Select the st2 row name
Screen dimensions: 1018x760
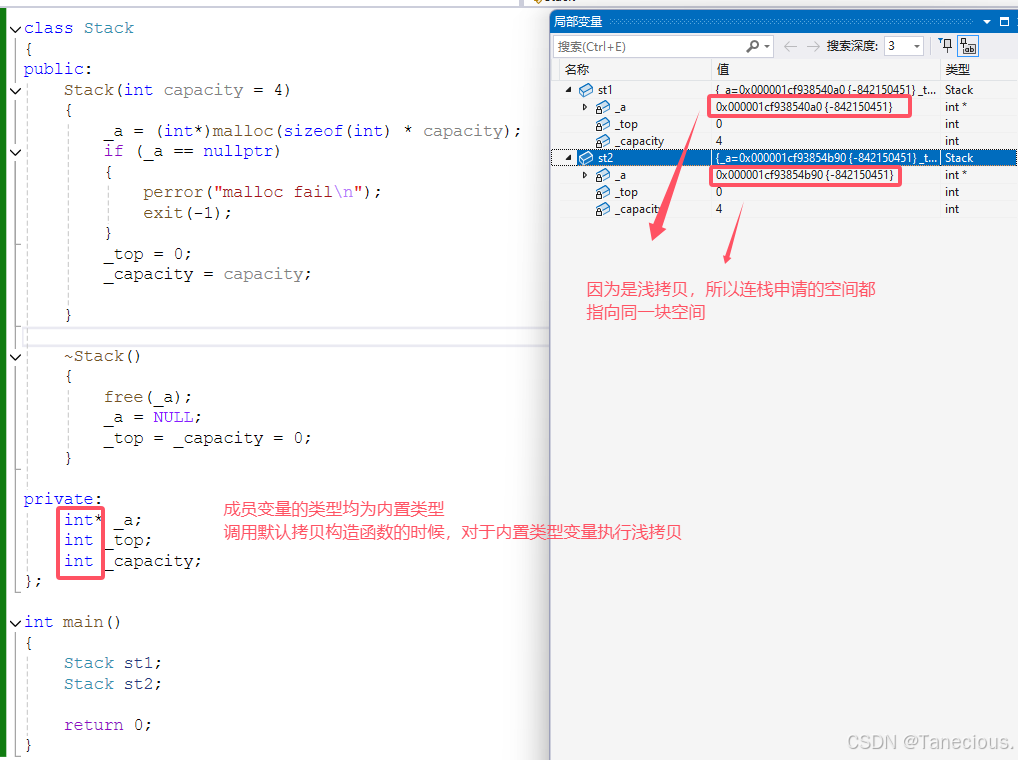pyautogui.click(x=605, y=158)
